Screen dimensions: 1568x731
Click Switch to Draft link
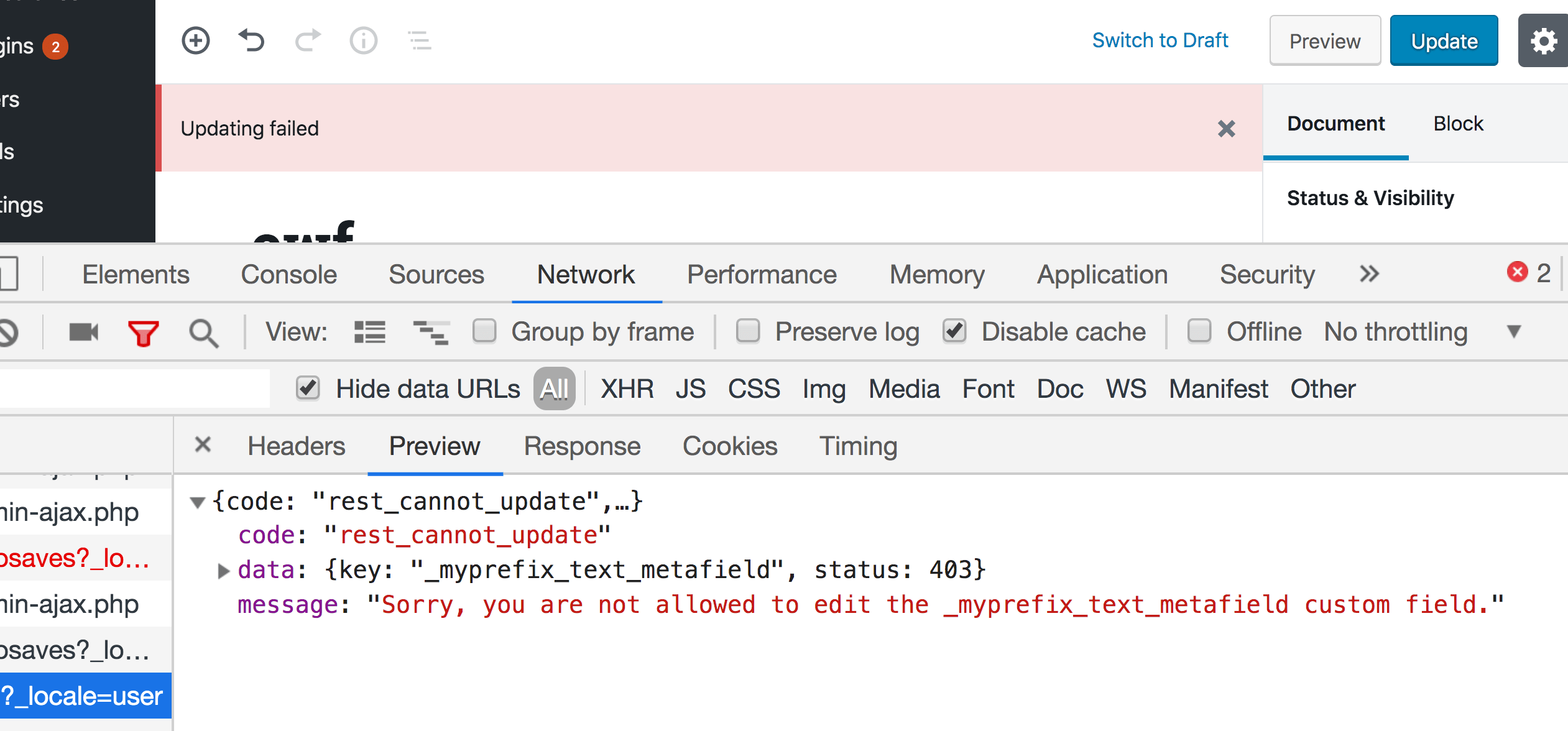1160,40
